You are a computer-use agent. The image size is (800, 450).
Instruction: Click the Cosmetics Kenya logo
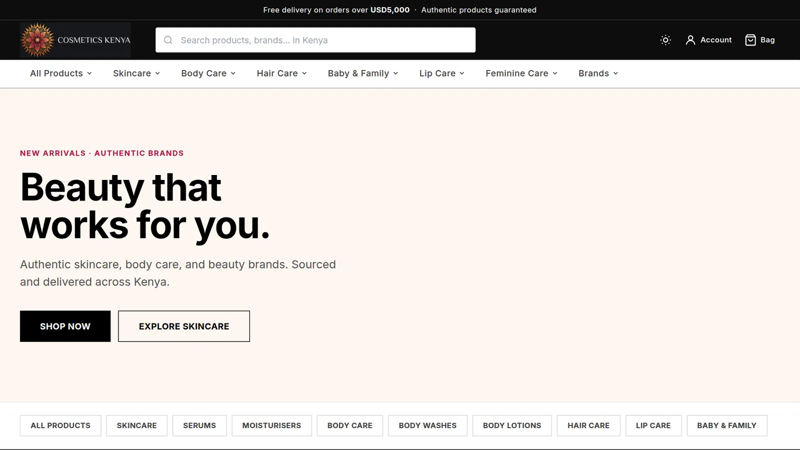[76, 40]
